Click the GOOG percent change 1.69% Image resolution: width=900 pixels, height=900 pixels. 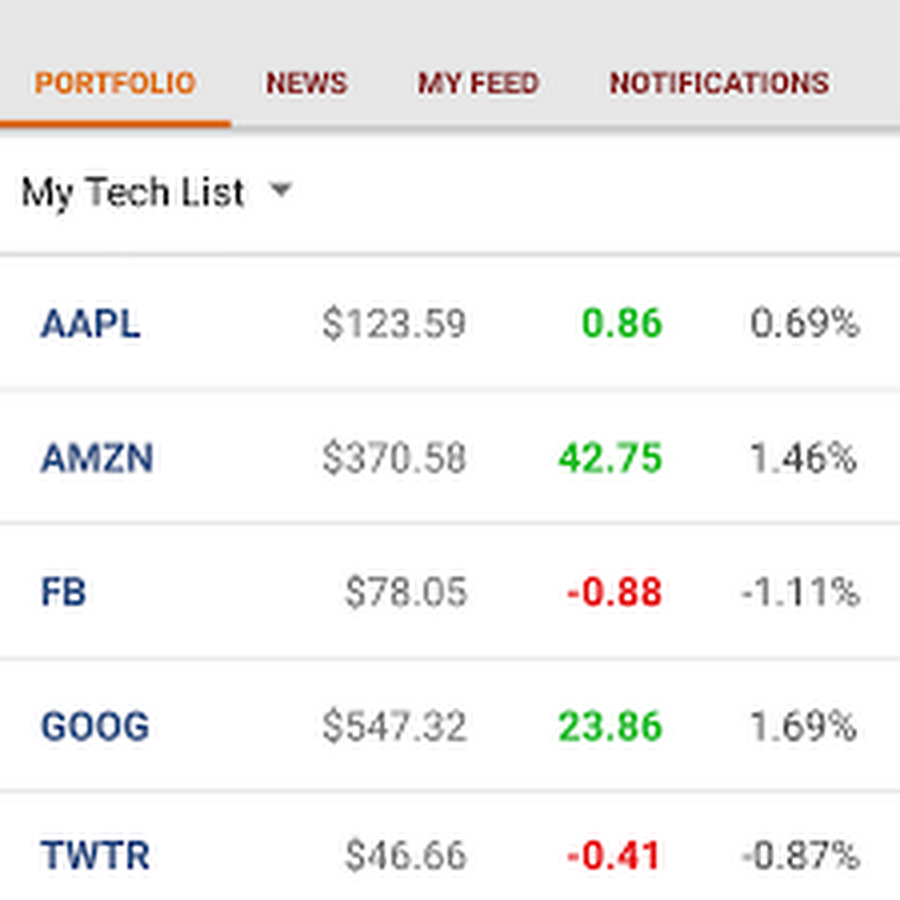pos(803,726)
